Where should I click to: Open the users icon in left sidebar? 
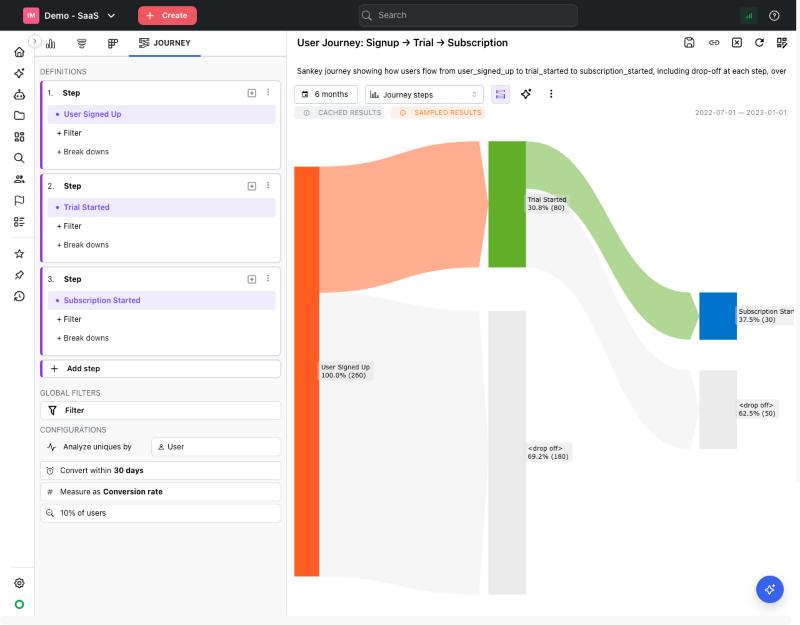click(19, 179)
